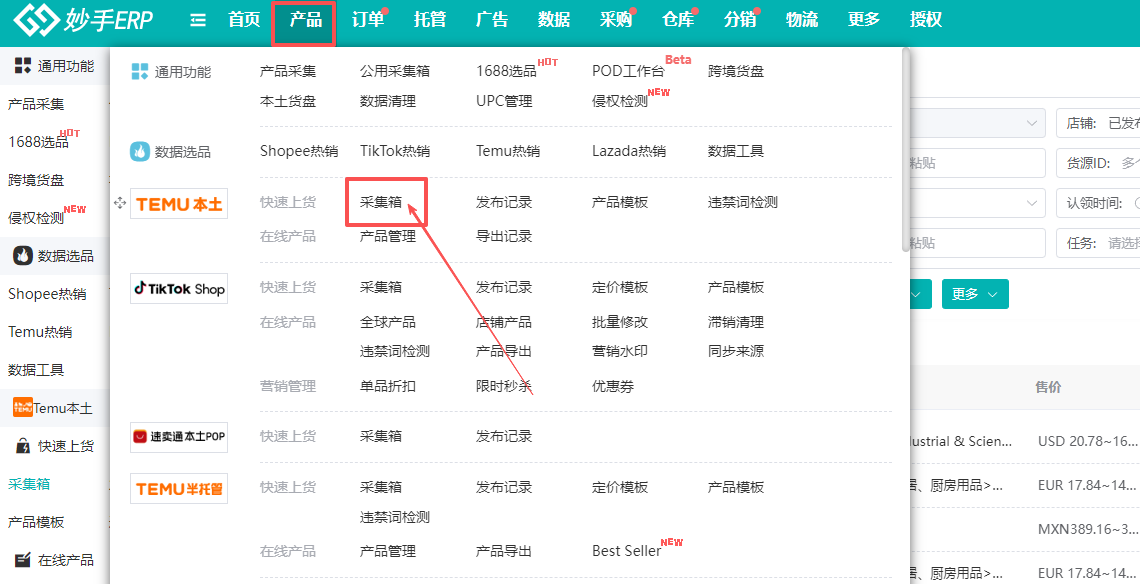This screenshot has height=584, width=1140.
Task: Open 采集箱 in the 速卖通本土POP row
Action: click(x=381, y=436)
